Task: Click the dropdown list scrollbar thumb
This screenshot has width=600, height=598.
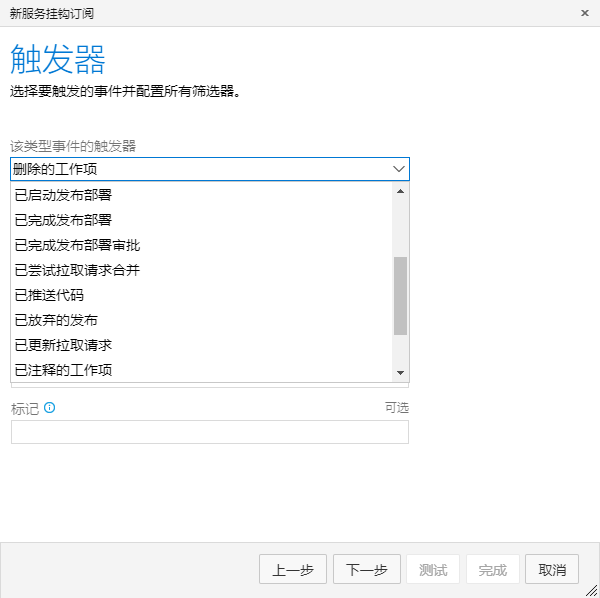Action: click(x=400, y=296)
